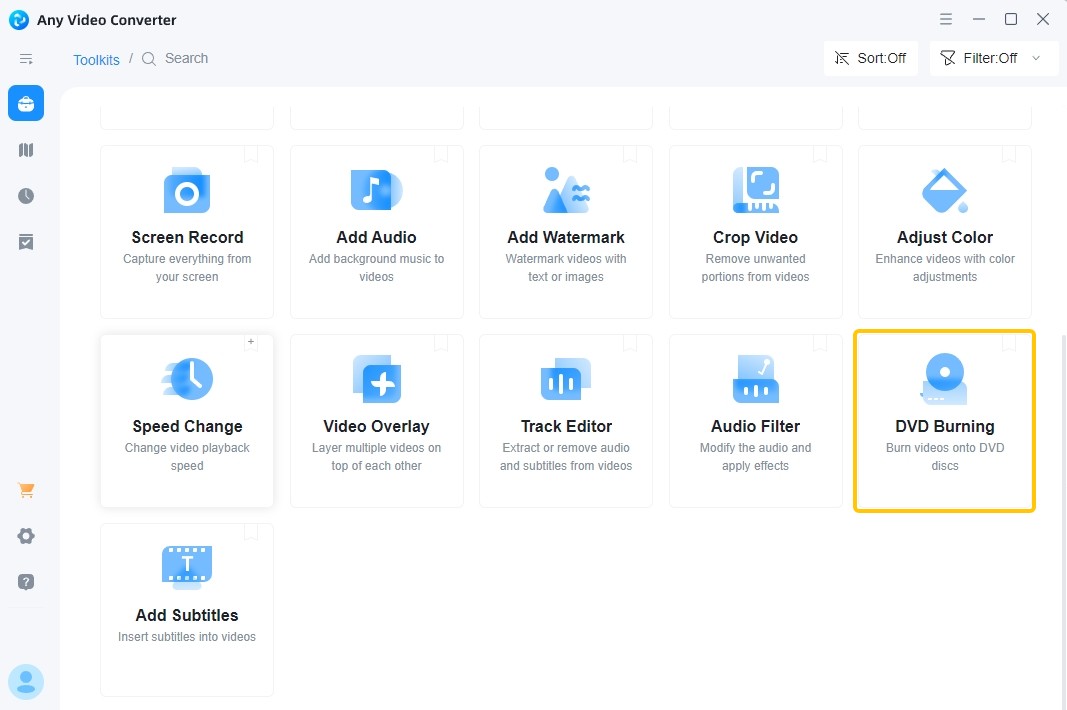Screen dimensions: 1067x710
Task: Open the history view in the sidebar
Action: pyautogui.click(x=25, y=196)
